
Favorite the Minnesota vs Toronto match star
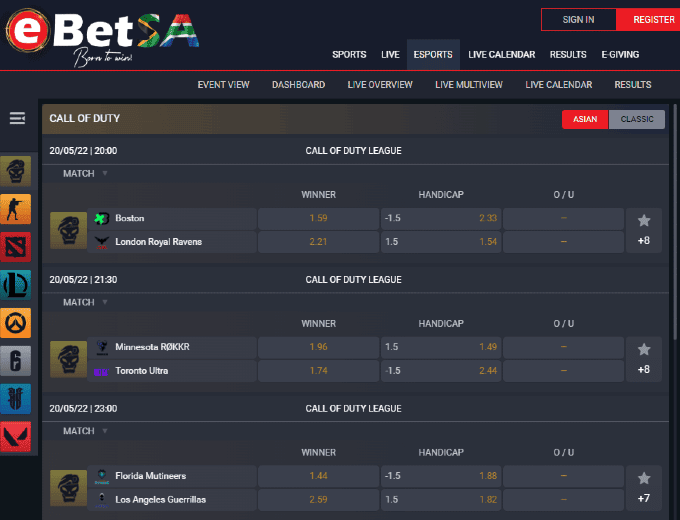[x=644, y=349]
